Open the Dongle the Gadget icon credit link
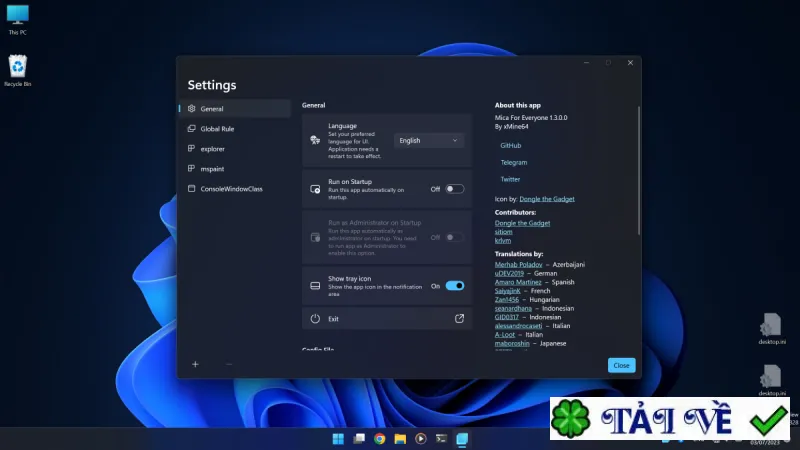 click(547, 199)
